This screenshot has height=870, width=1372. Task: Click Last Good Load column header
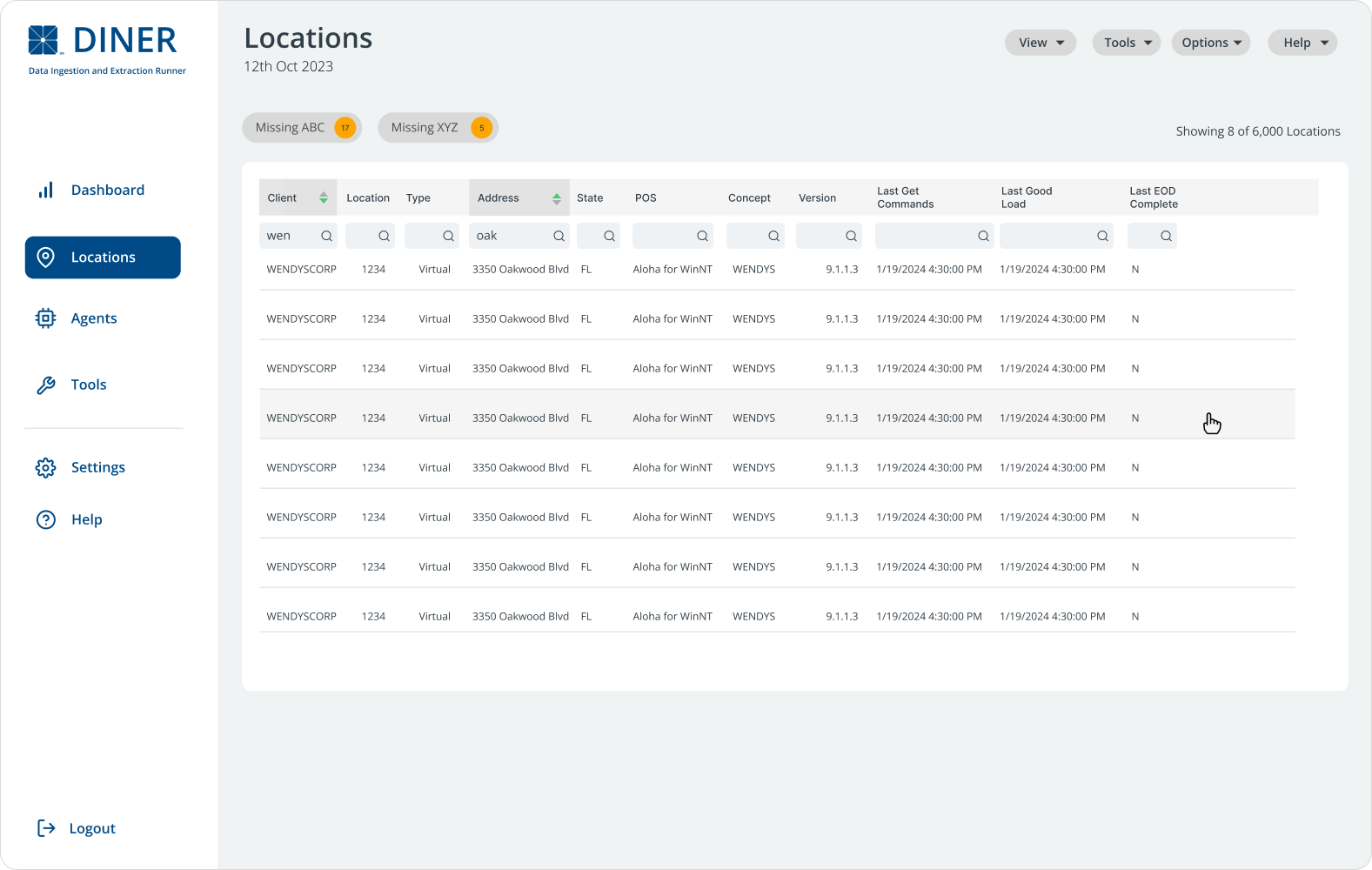point(1027,197)
